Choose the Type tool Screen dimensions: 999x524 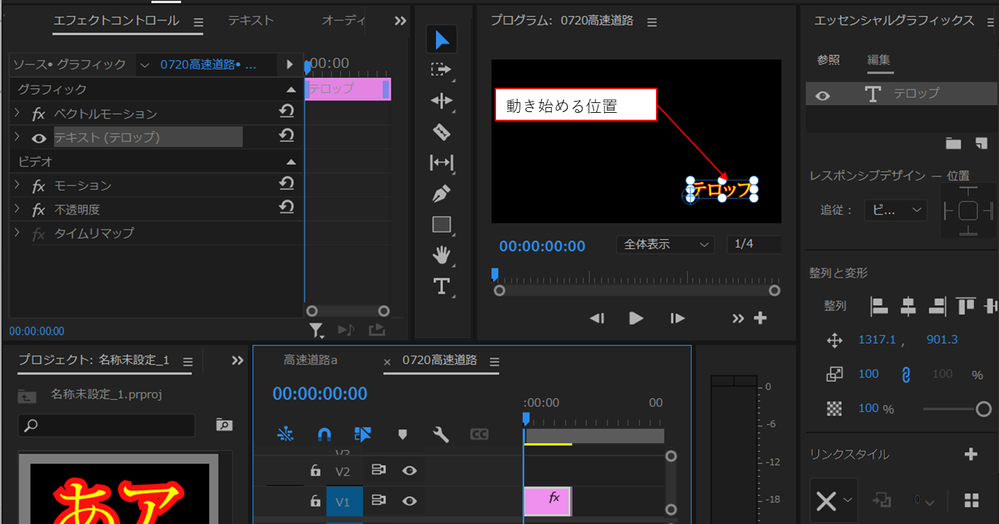[442, 286]
